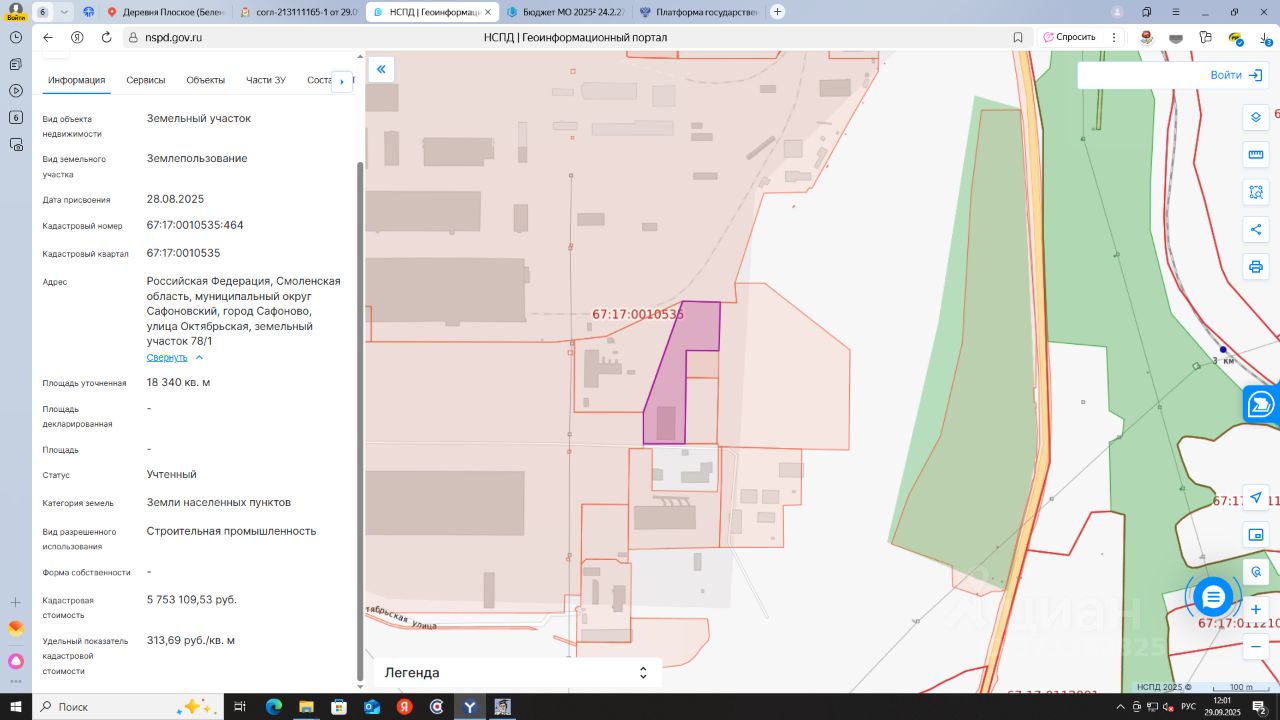
Task: Click the date value 28.08.2025
Action: click(175, 199)
